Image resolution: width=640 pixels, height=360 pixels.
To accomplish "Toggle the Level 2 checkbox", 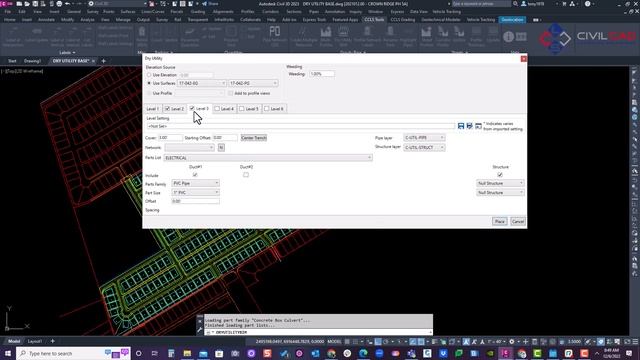I will [x=167, y=109].
